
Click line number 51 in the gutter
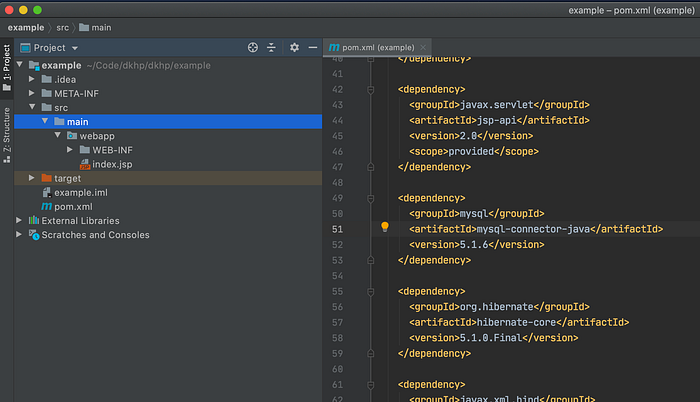[338, 229]
